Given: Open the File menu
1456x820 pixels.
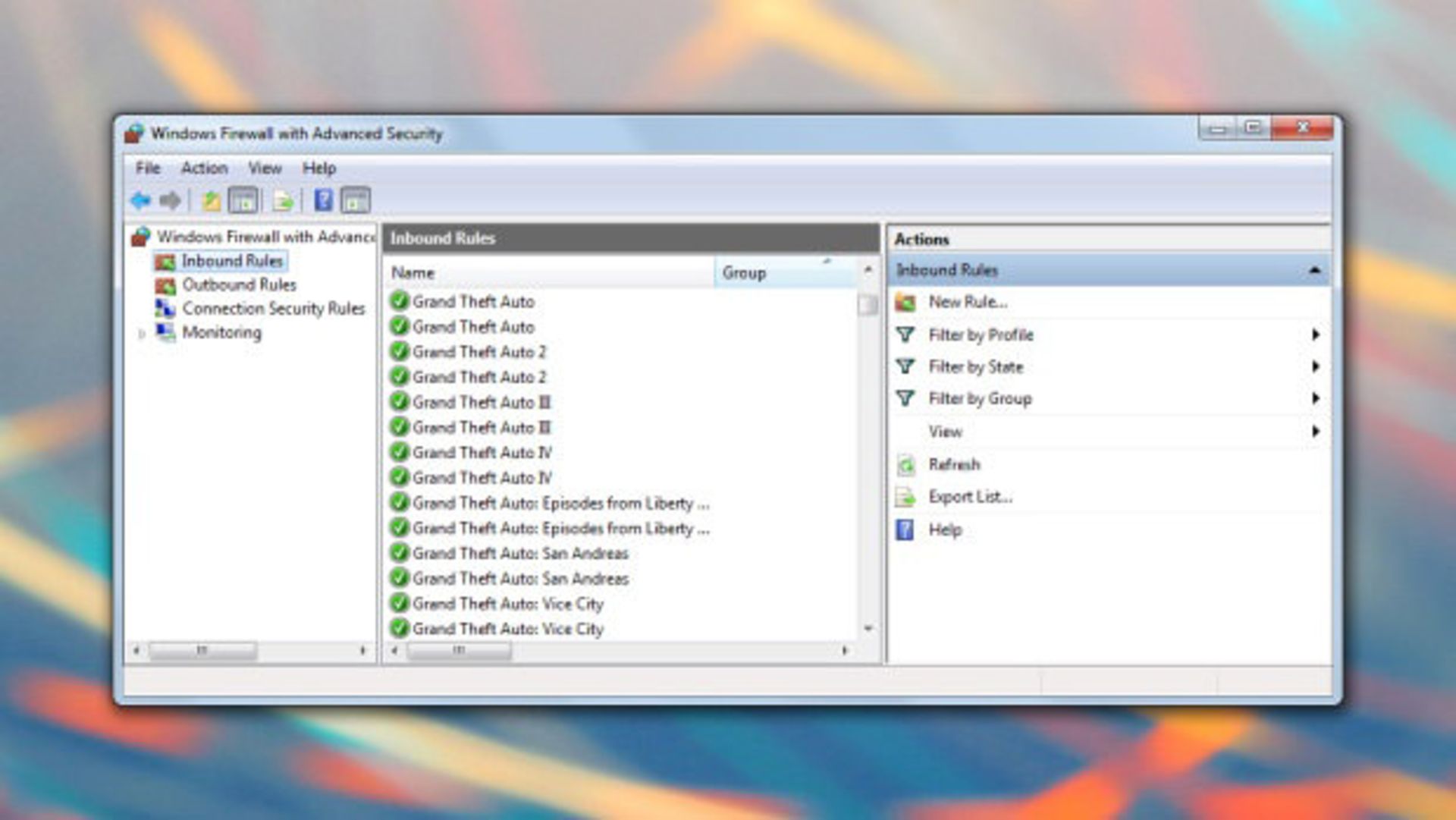Looking at the screenshot, I should tap(148, 168).
